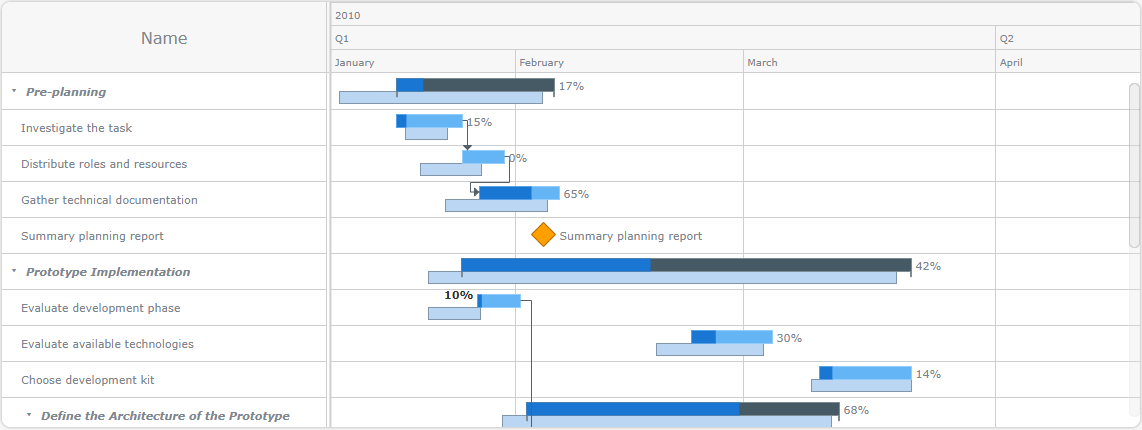Click the Gather technical documentation 65% bar
Screen dimensions: 1142x430
tap(519, 193)
